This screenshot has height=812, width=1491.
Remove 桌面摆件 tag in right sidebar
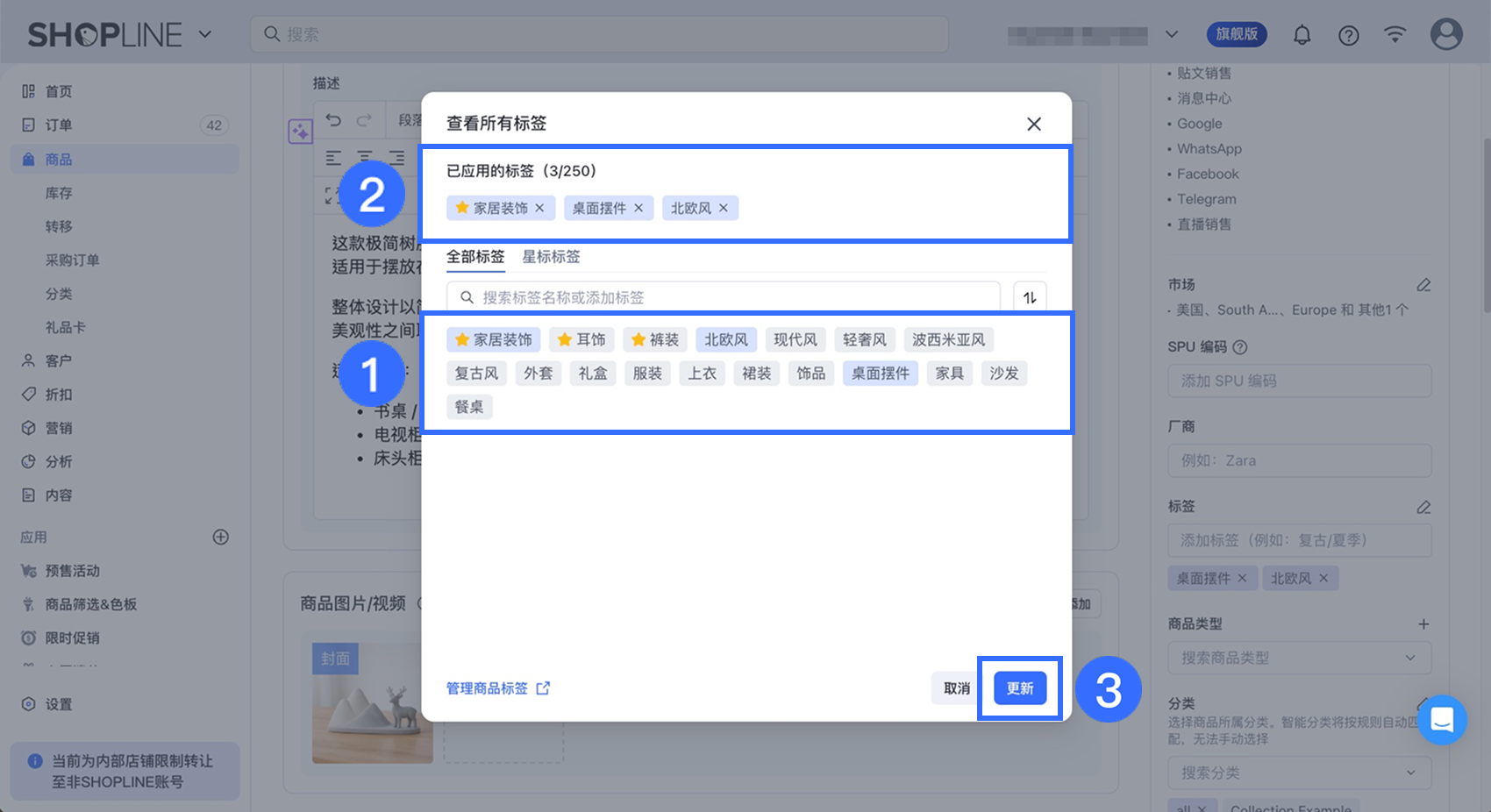pyautogui.click(x=1242, y=578)
